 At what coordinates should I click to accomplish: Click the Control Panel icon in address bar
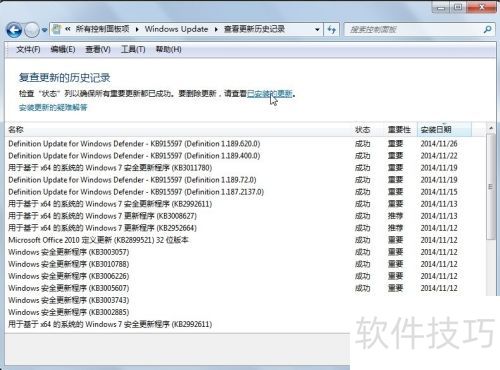click(x=57, y=29)
